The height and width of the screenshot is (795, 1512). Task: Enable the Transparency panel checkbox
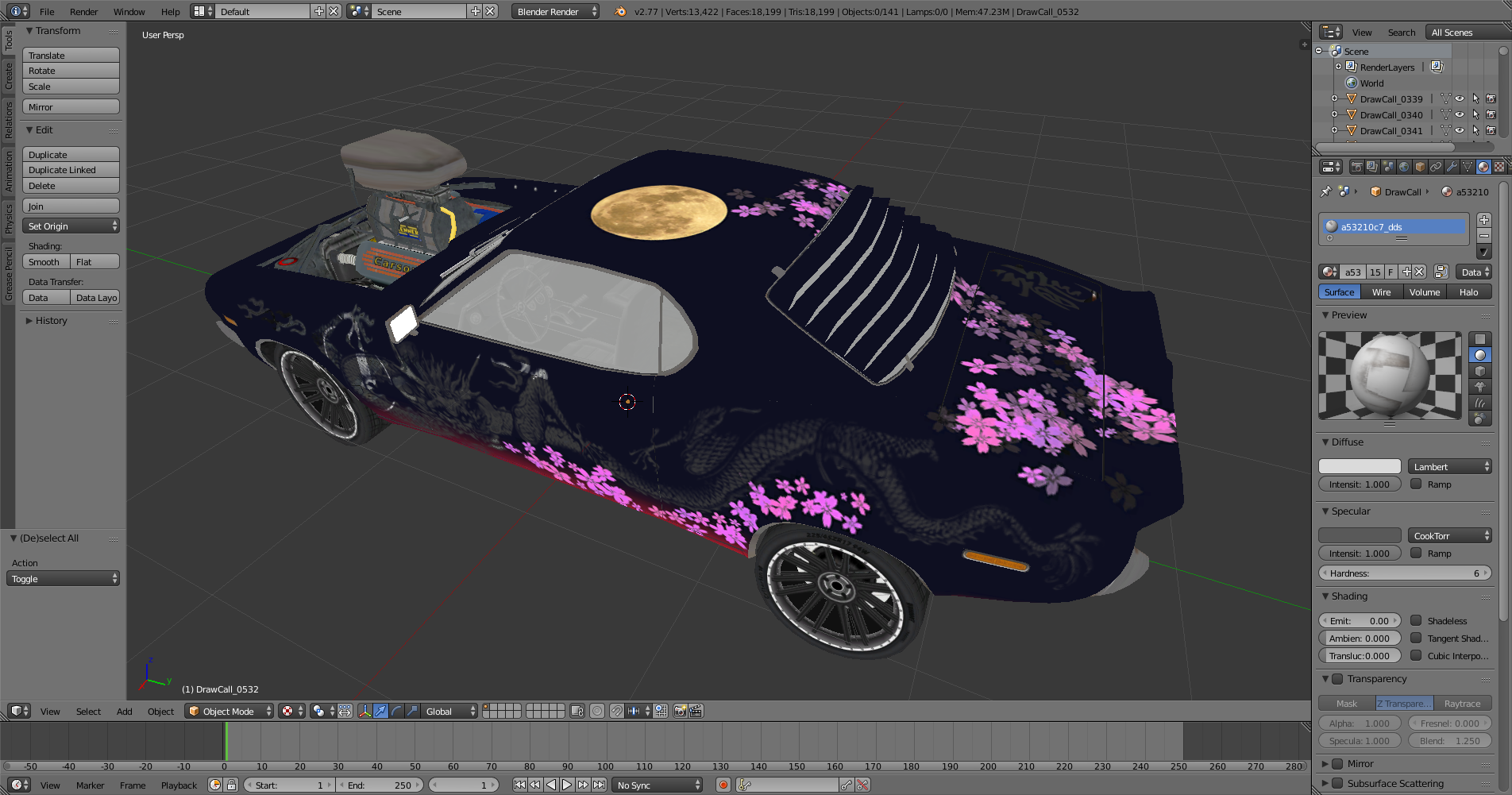(1337, 678)
